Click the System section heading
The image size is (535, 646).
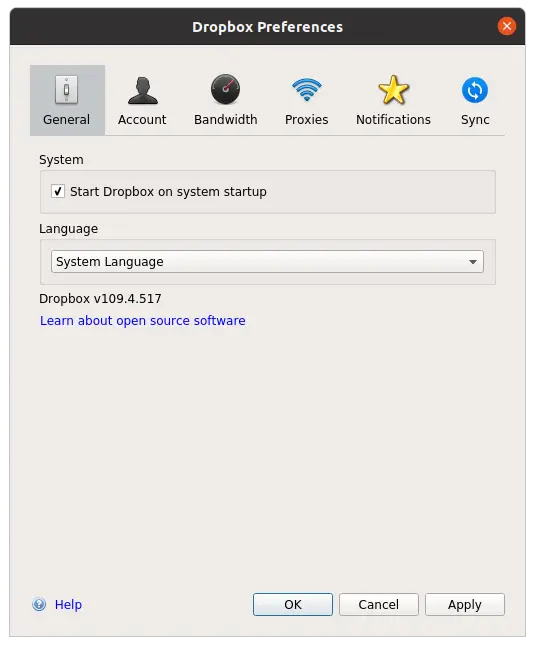[x=61, y=160]
